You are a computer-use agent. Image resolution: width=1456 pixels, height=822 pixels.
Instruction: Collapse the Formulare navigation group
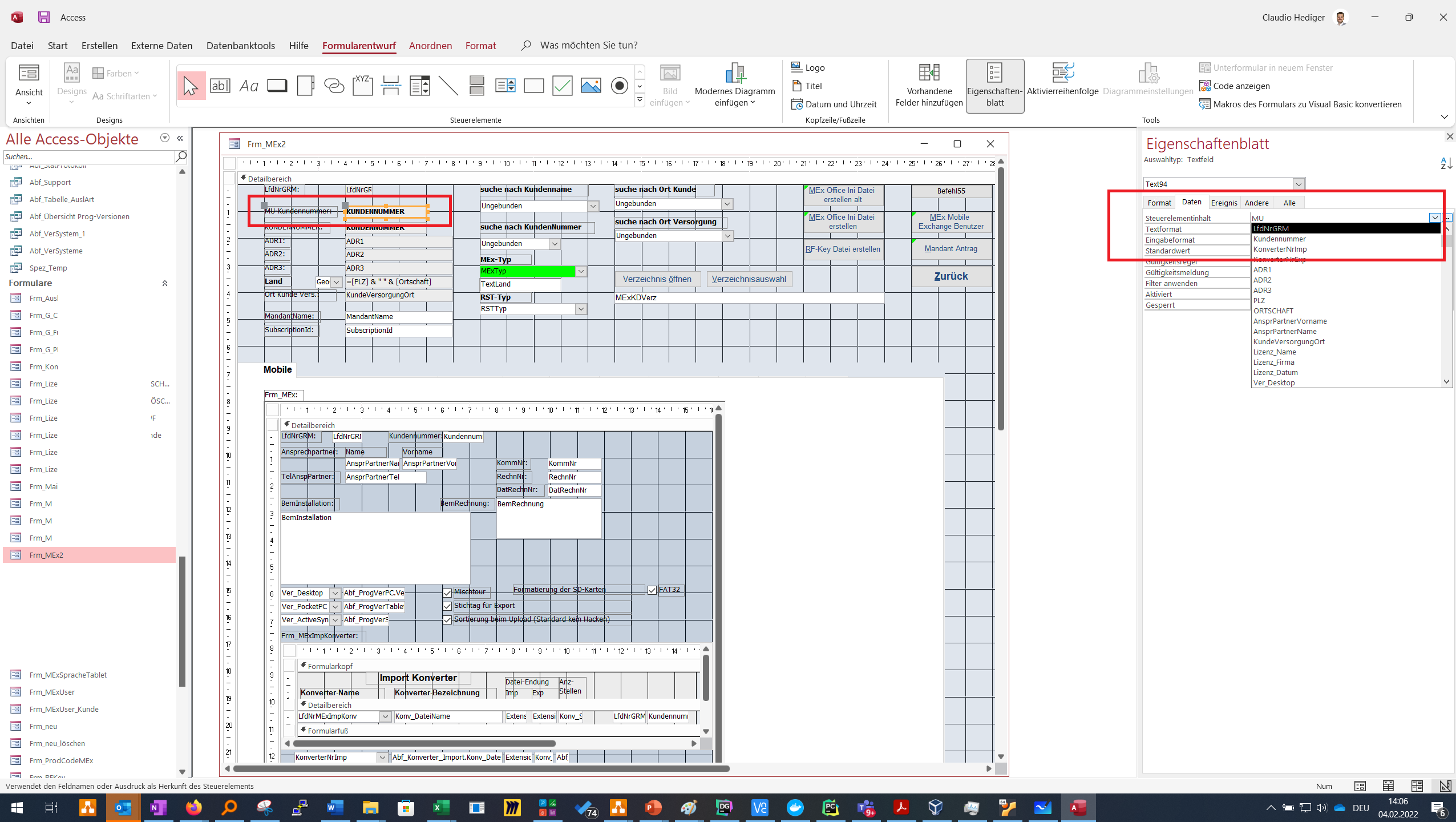165,283
